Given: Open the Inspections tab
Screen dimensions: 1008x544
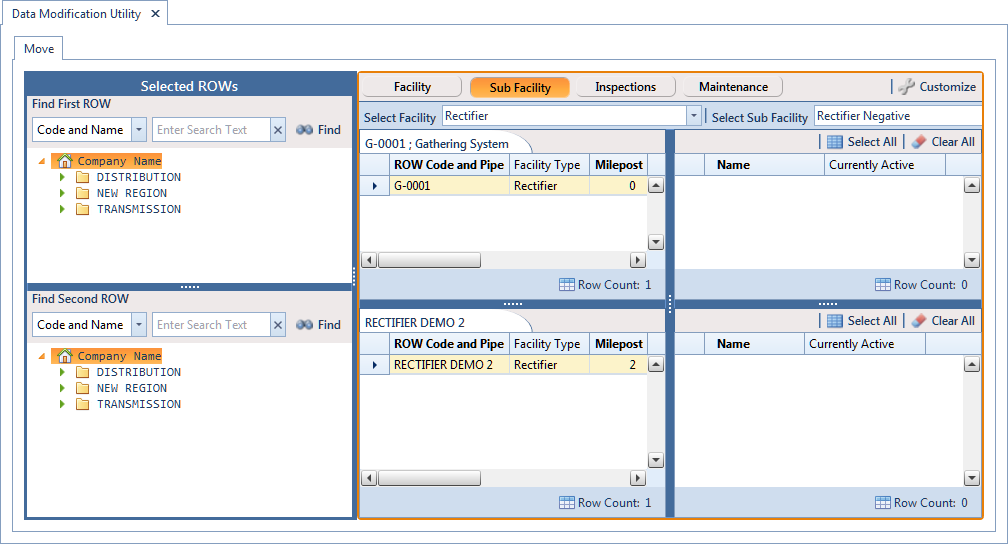Looking at the screenshot, I should 626,87.
